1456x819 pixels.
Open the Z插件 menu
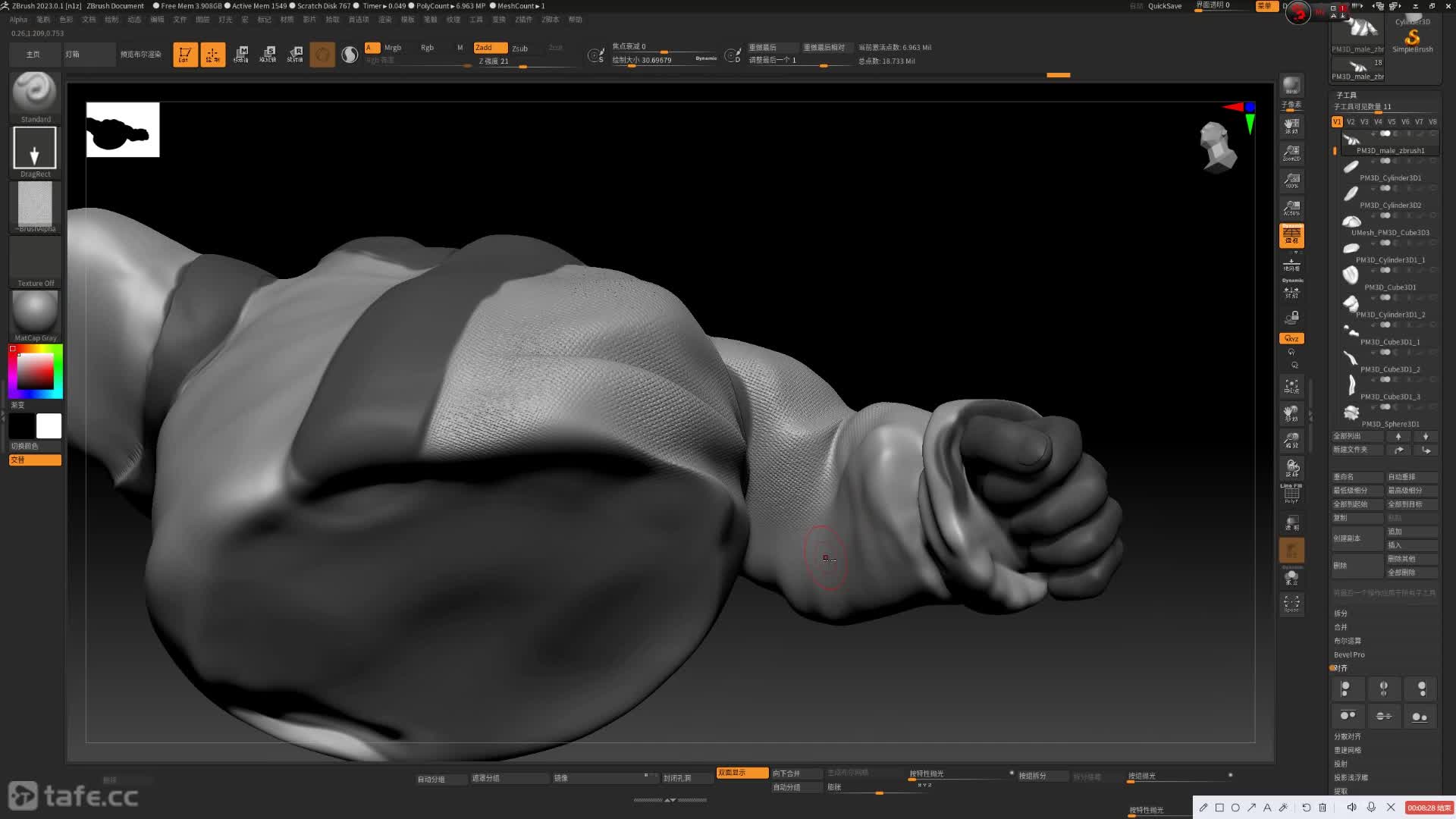[x=523, y=20]
